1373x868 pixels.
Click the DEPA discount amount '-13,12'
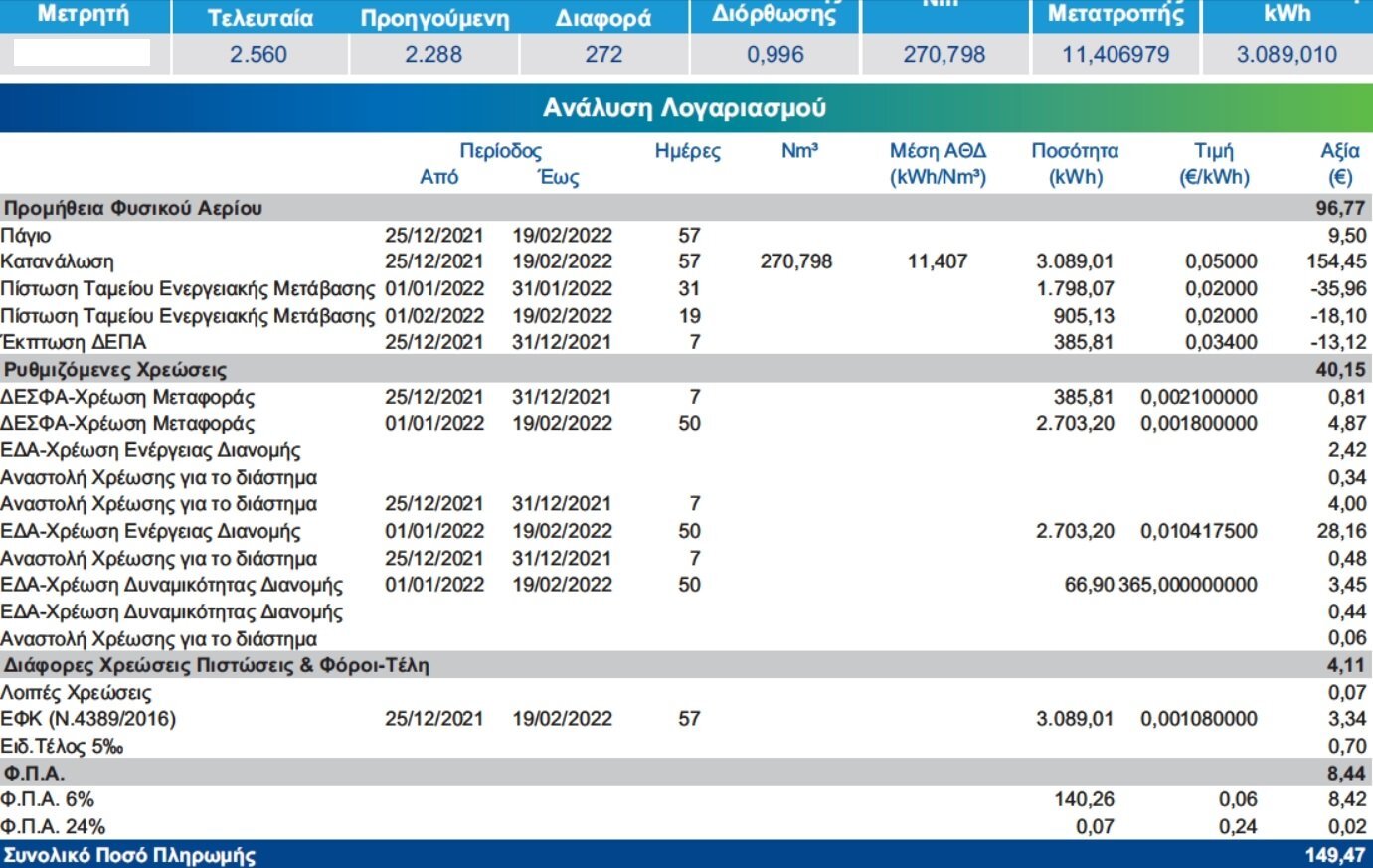(x=1338, y=342)
